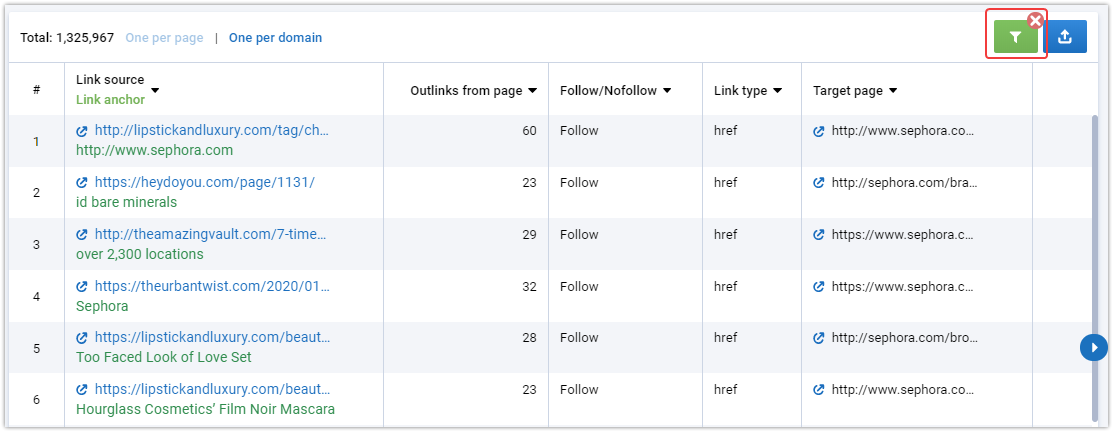Open external link icon for lipstickandluxury.com/tag source

click(82, 131)
